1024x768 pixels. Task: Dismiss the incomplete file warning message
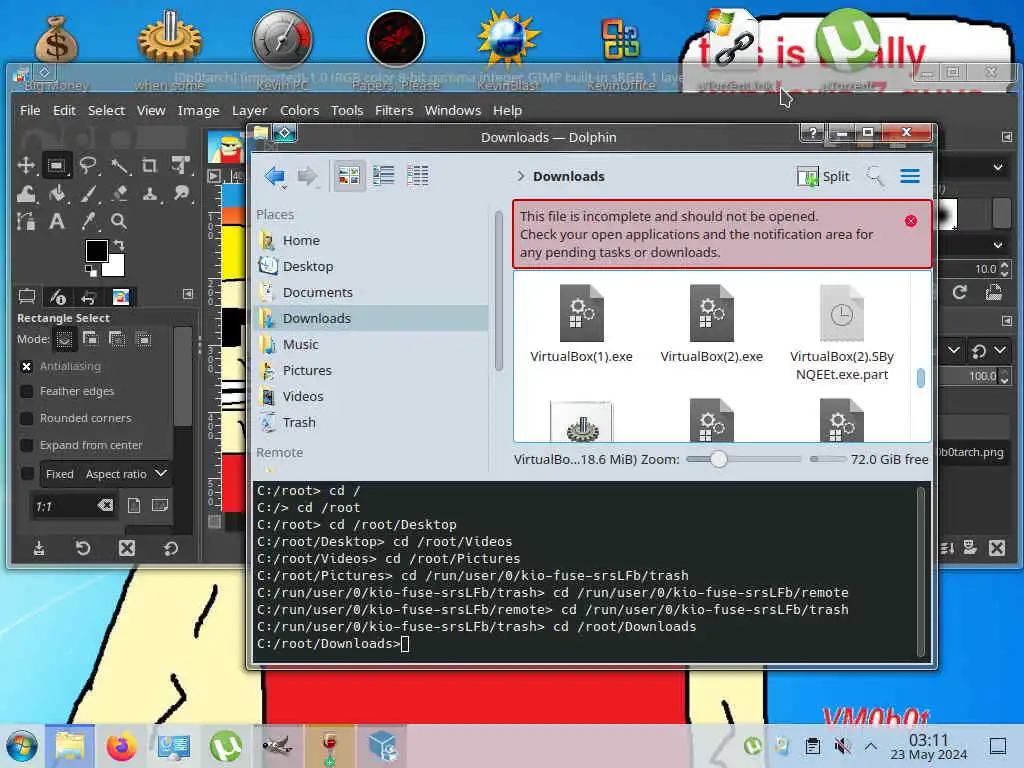tap(911, 221)
